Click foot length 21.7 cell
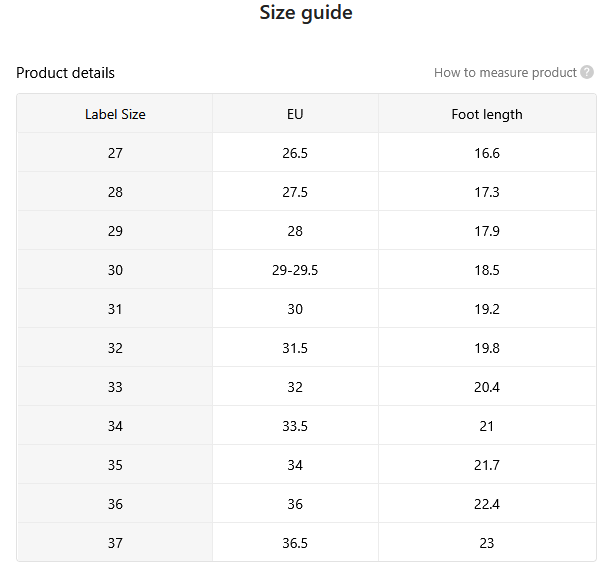The width and height of the screenshot is (610, 574). (487, 465)
